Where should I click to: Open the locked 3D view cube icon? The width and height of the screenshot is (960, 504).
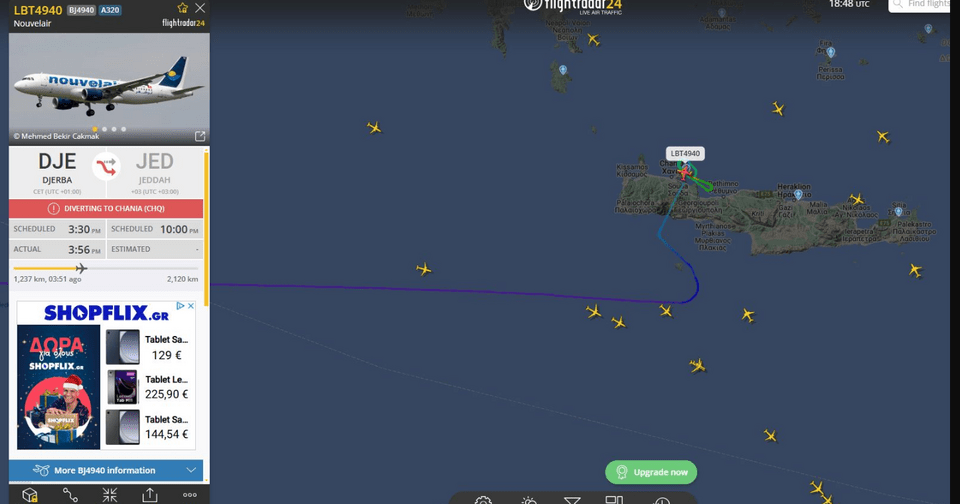pyautogui.click(x=29, y=495)
